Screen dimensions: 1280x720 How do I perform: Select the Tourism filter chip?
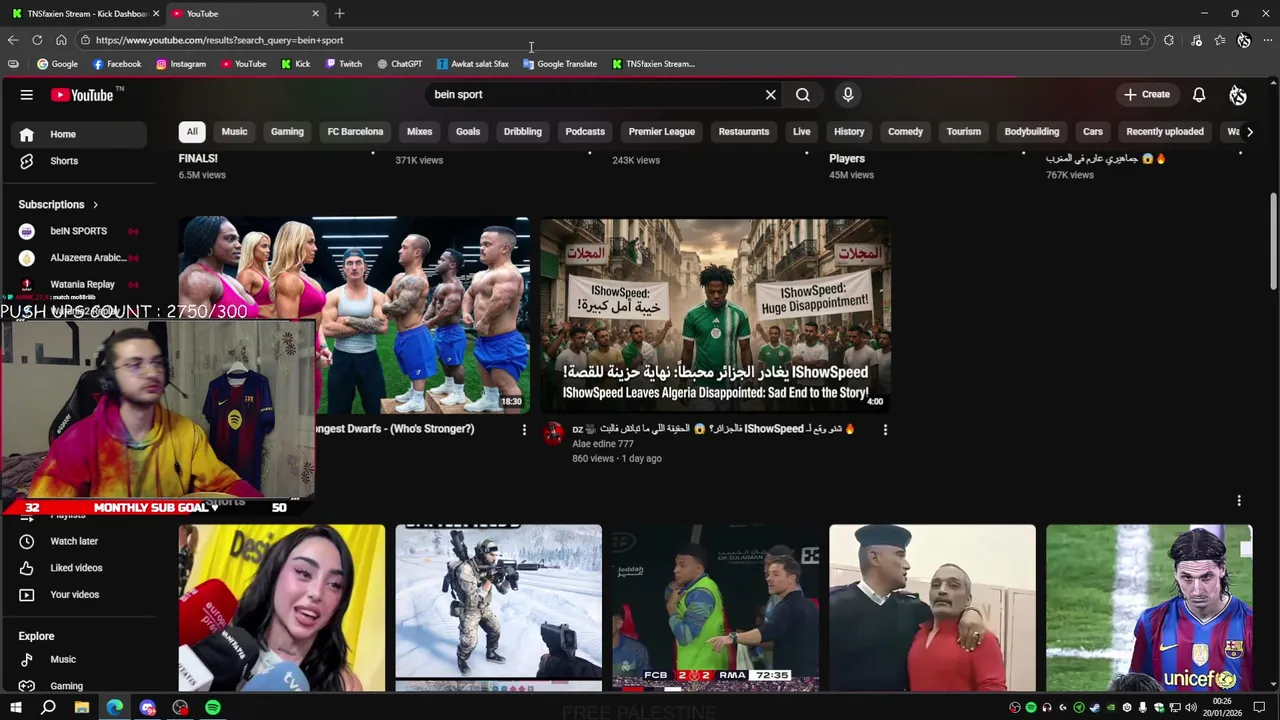(964, 132)
